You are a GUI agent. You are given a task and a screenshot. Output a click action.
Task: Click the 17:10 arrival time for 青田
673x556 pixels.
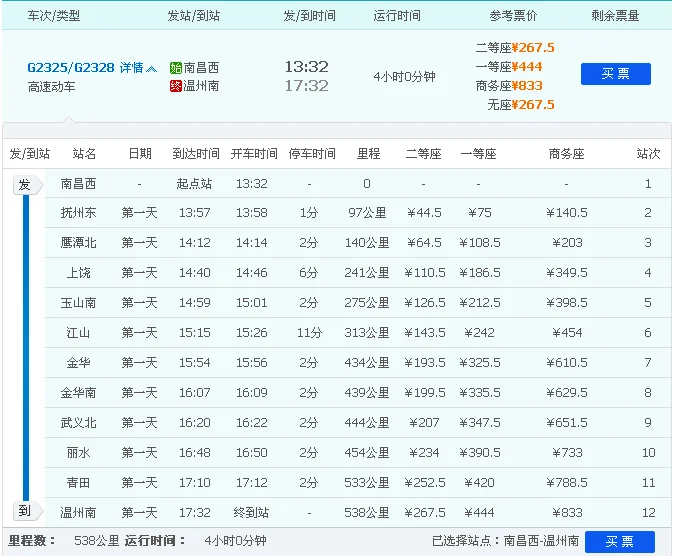click(x=194, y=483)
